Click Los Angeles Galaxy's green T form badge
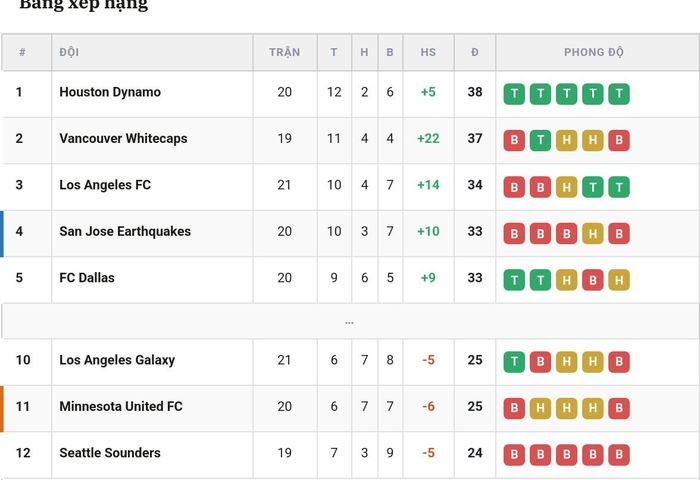700x480 pixels. (514, 362)
